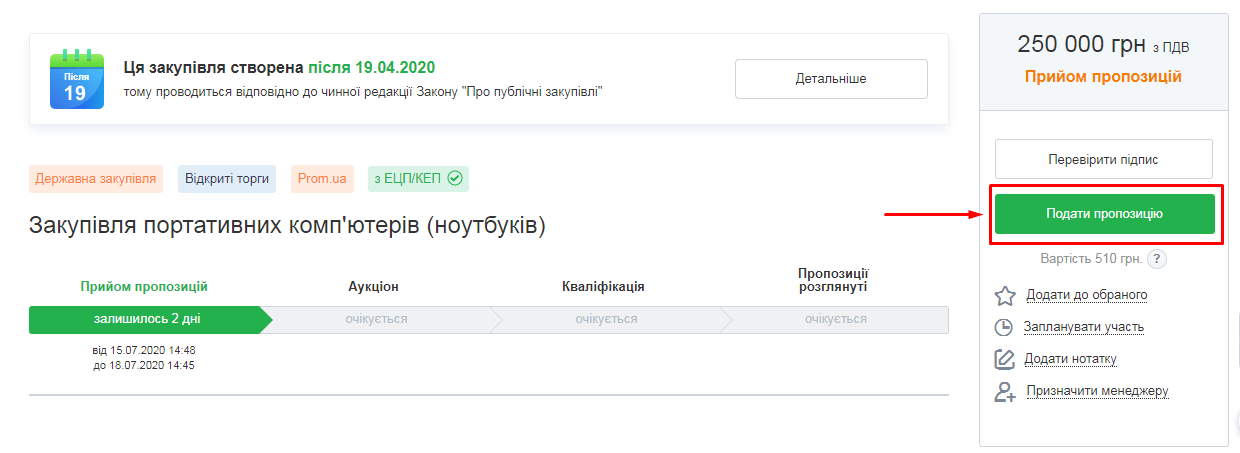1240x453 pixels.
Task: Open the Додати до обраного link
Action: click(x=1086, y=295)
